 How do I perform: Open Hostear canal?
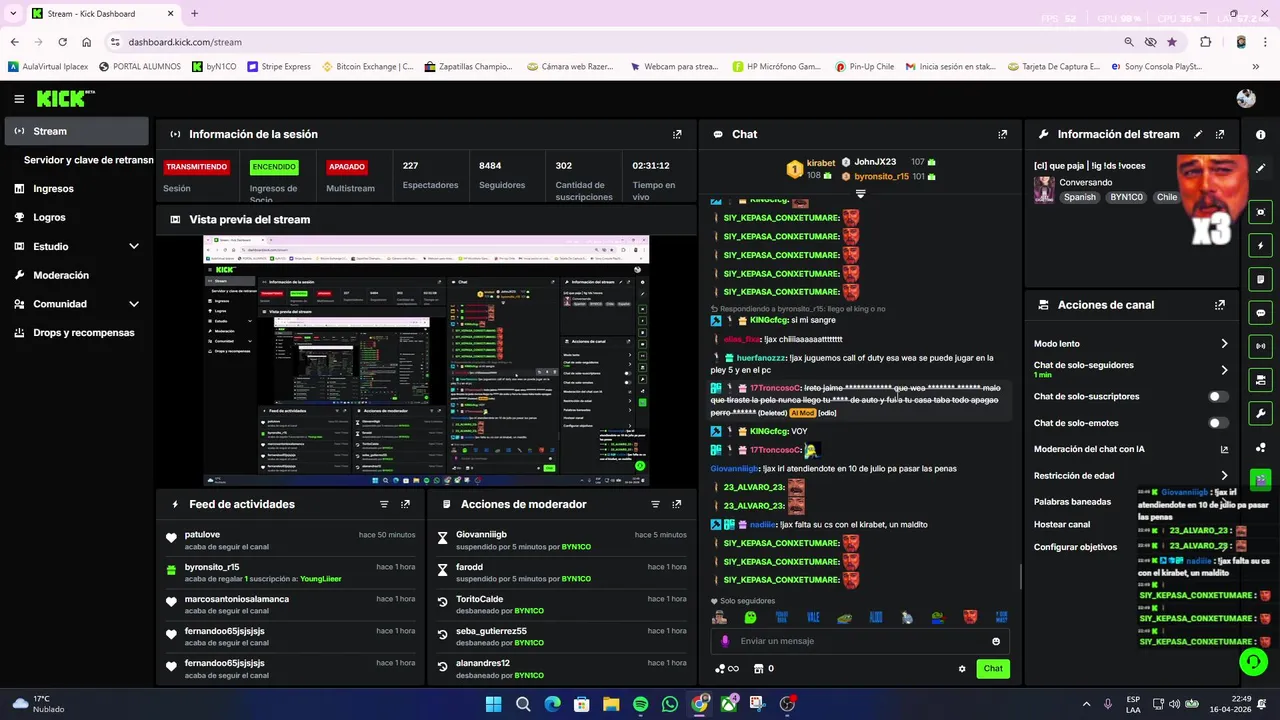1062,524
